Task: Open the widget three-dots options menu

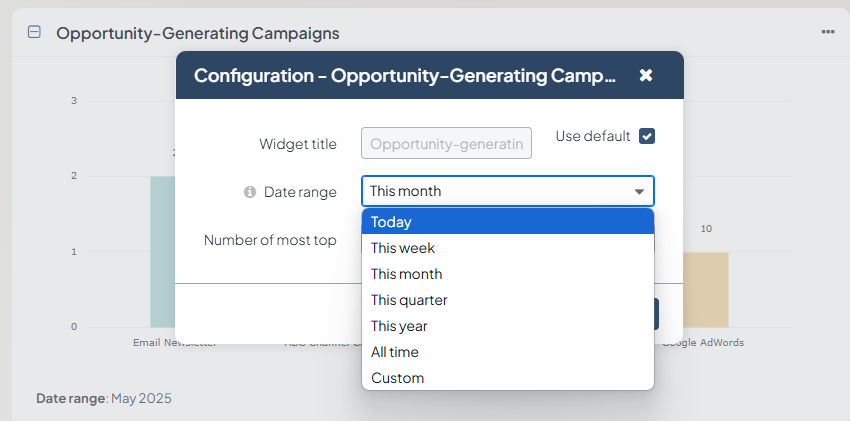Action: [x=827, y=32]
